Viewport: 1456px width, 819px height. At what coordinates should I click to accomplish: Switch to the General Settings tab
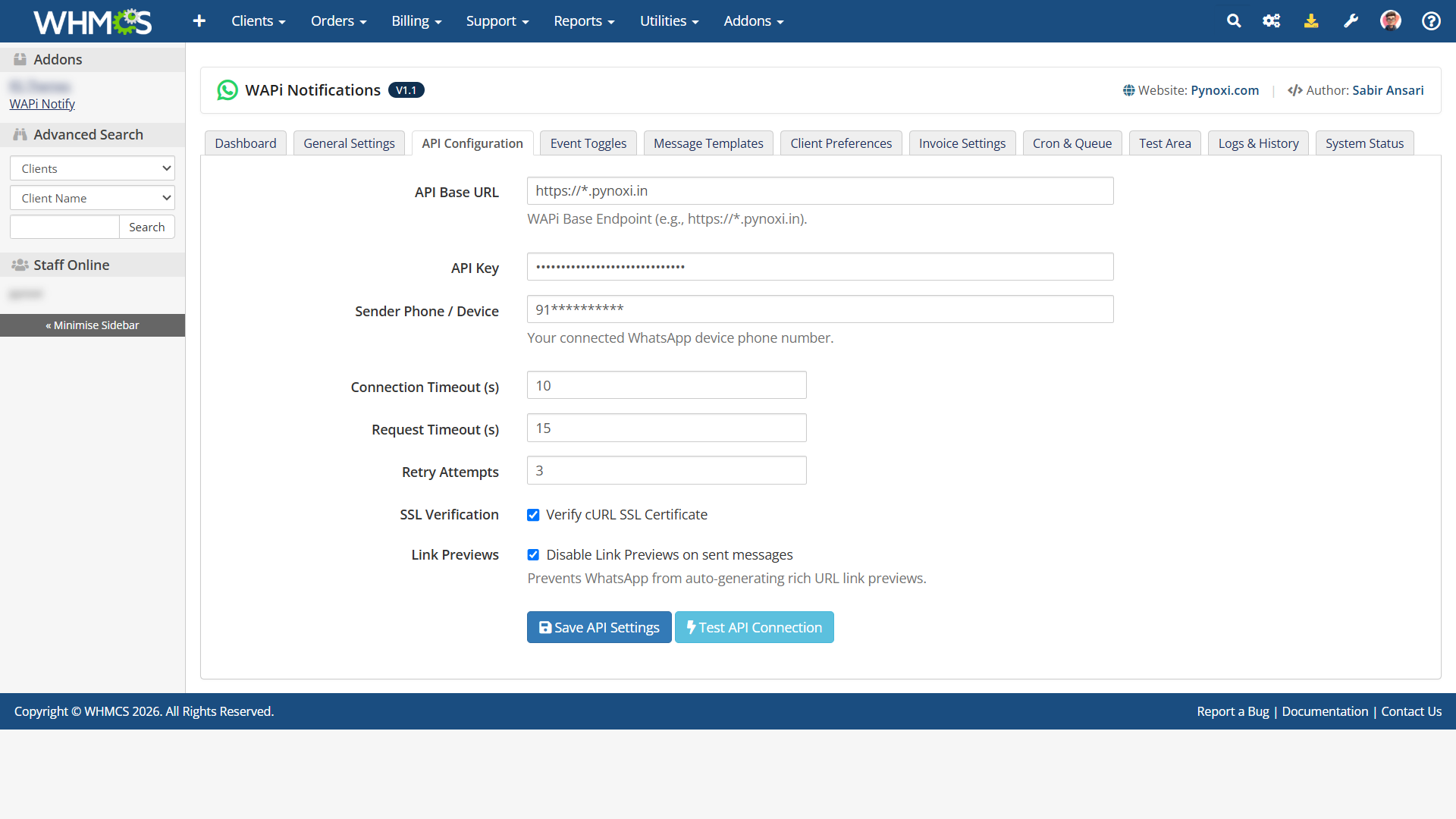tap(349, 143)
